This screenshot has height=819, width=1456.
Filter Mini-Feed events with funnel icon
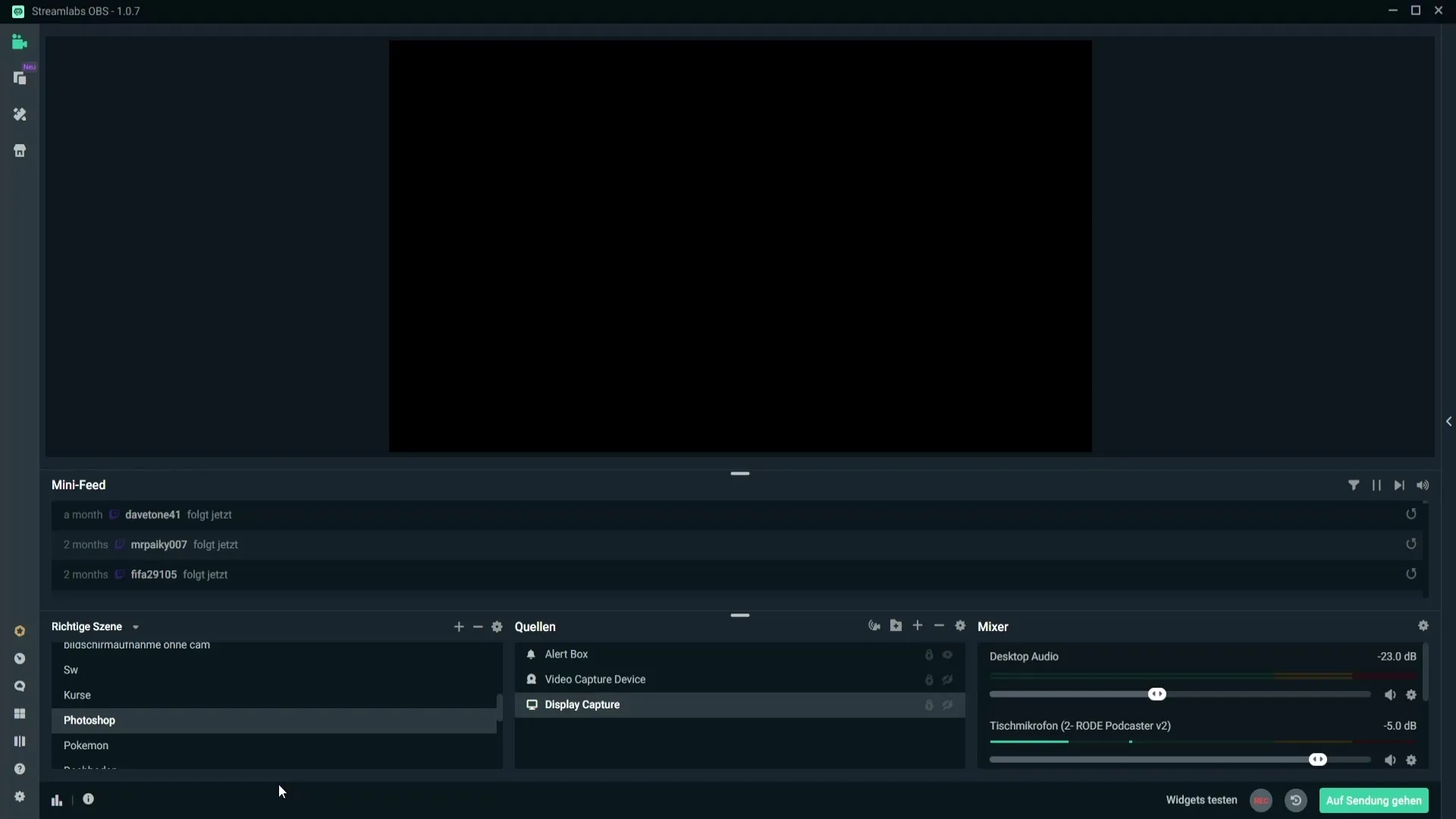coord(1354,485)
